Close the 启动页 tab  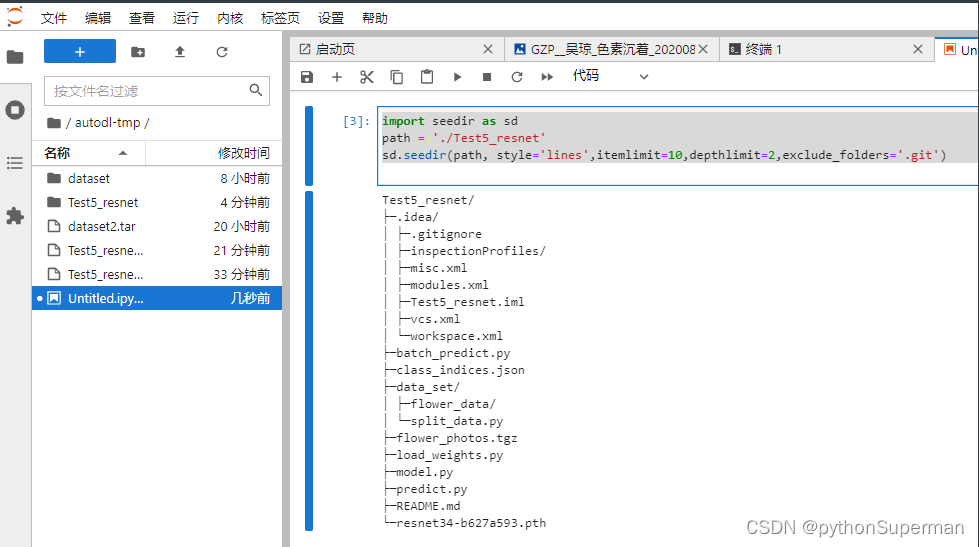488,49
